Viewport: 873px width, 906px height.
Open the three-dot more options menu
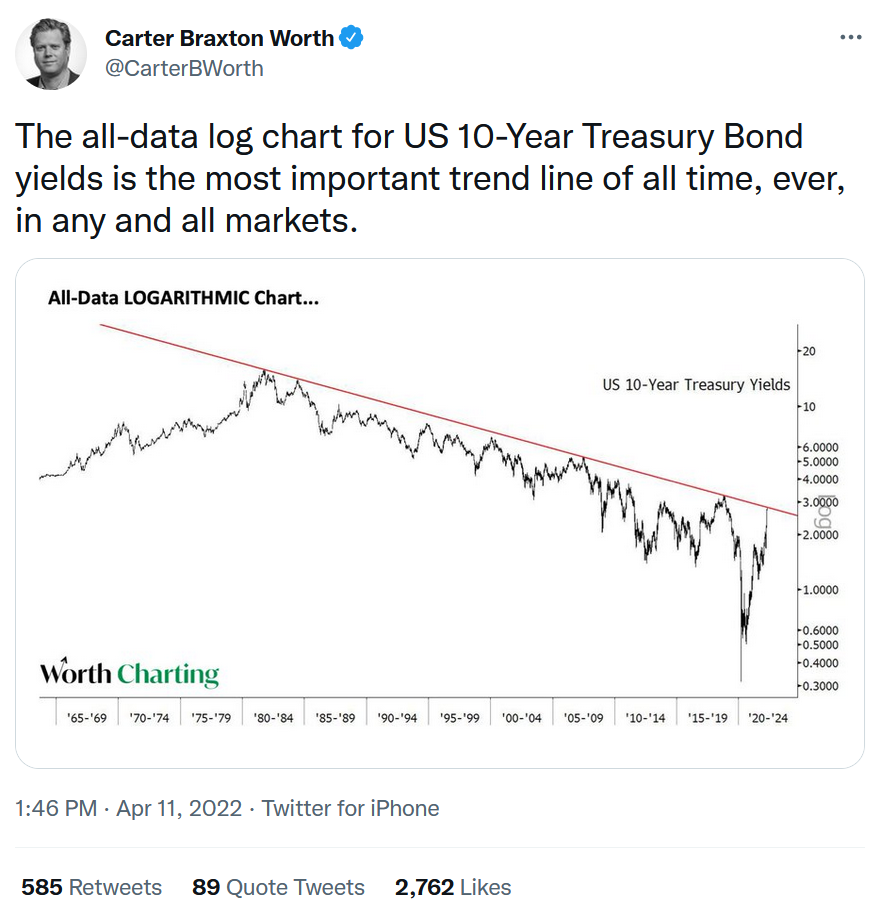pyautogui.click(x=850, y=37)
